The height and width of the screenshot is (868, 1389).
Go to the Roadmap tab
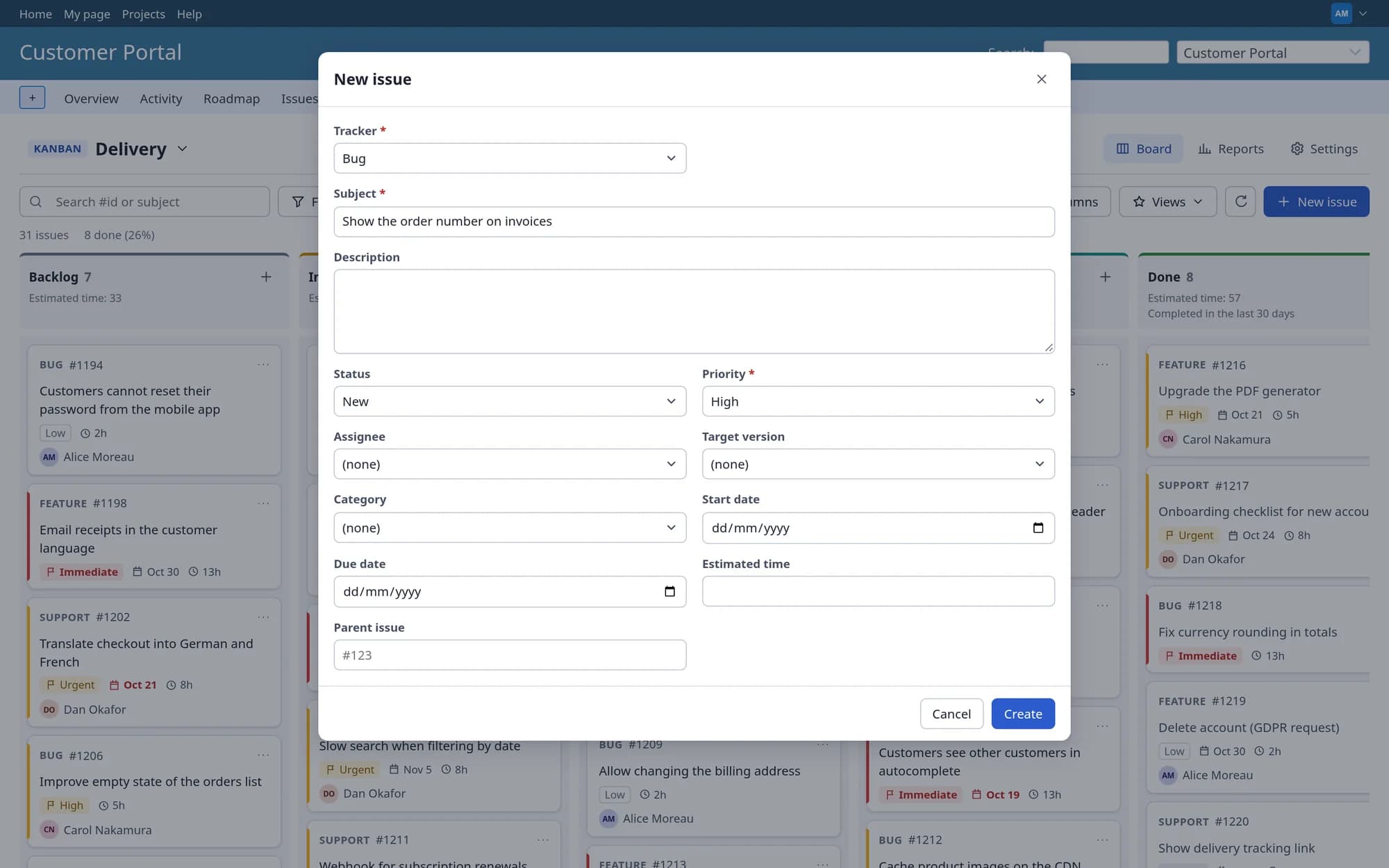(231, 99)
